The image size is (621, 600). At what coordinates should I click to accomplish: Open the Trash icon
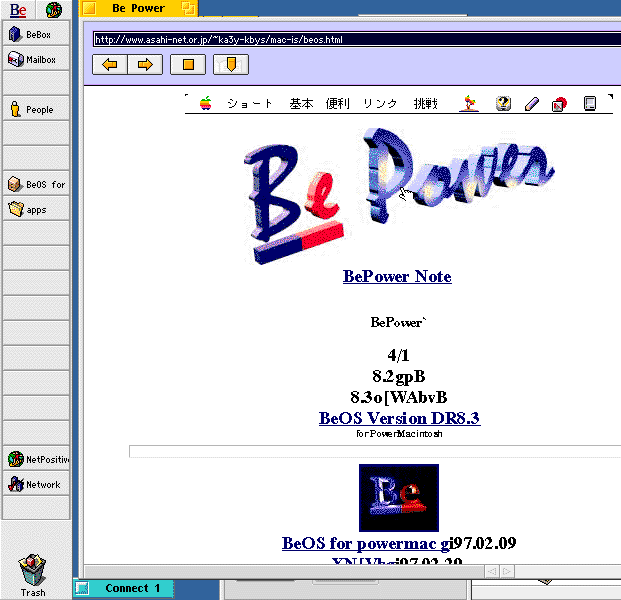(x=32, y=575)
